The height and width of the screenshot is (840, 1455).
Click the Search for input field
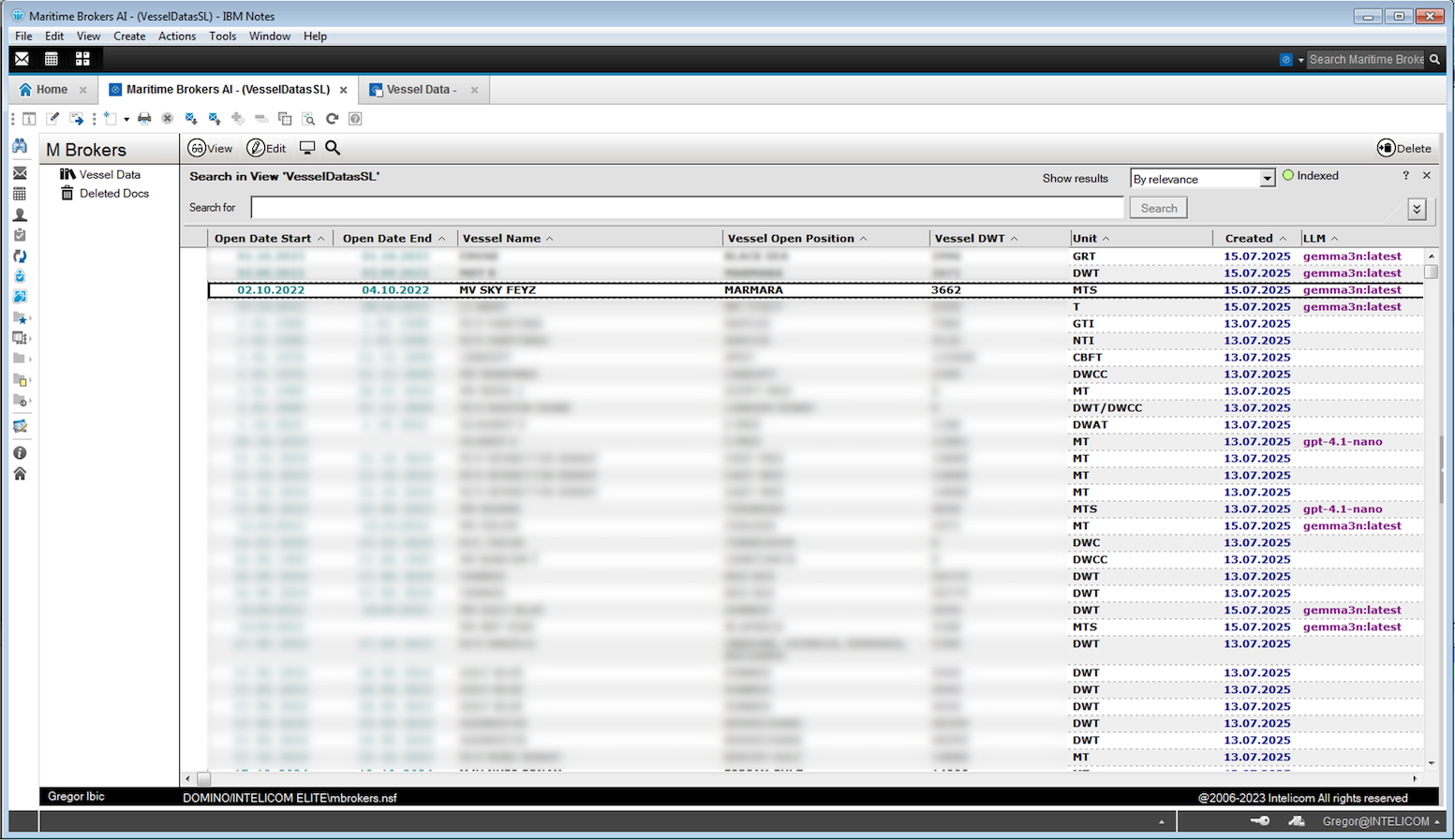click(687, 208)
